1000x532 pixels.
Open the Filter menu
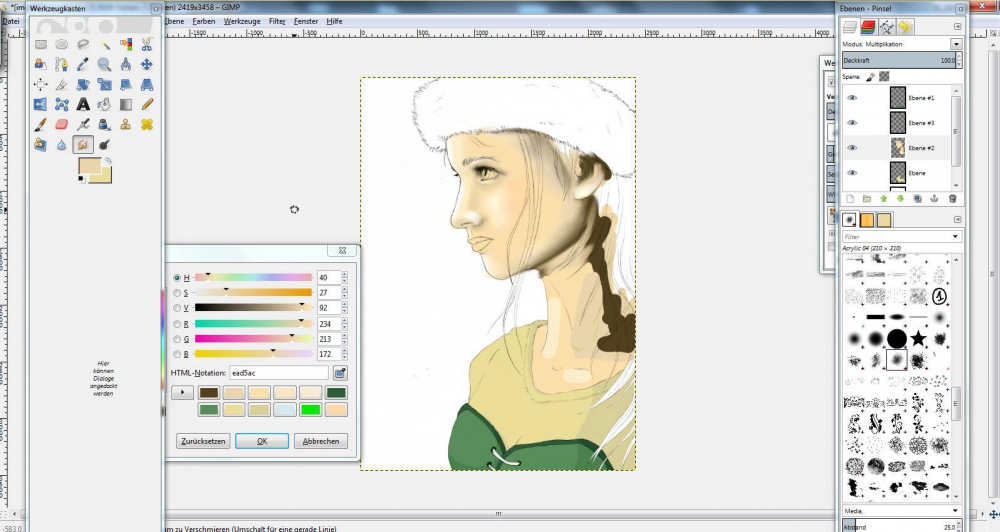277,21
